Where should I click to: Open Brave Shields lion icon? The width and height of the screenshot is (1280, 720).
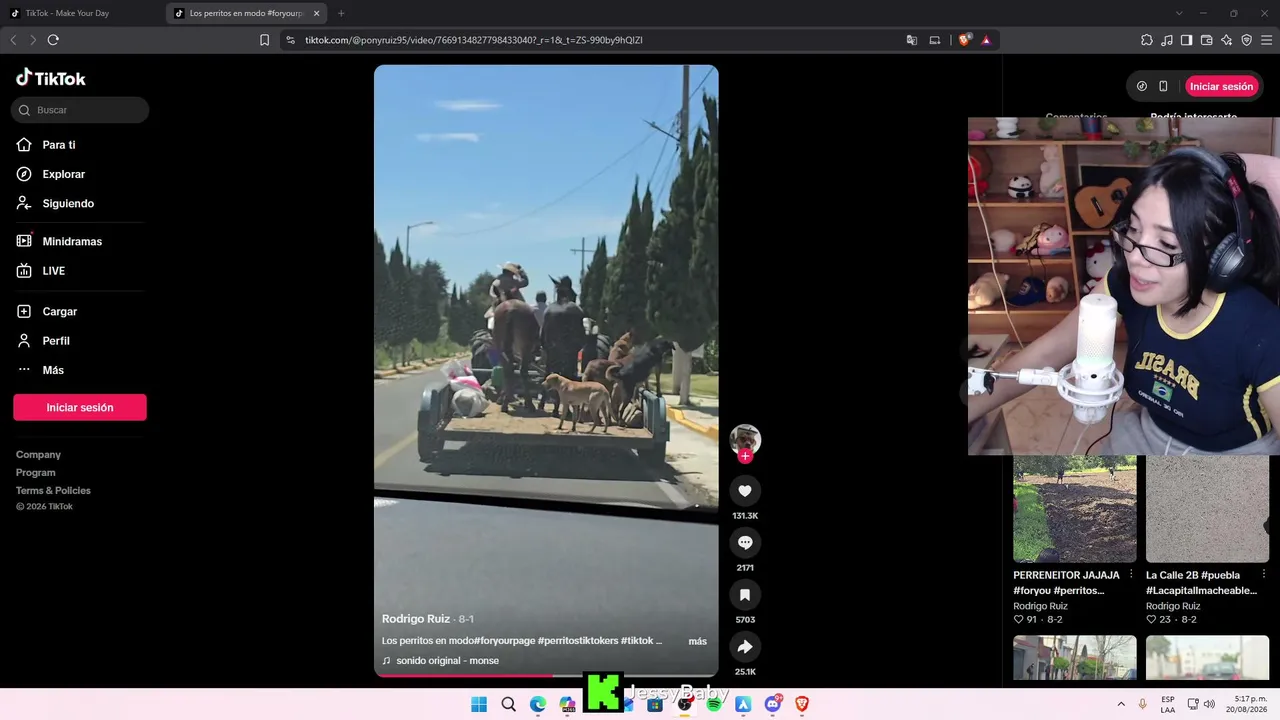[964, 40]
